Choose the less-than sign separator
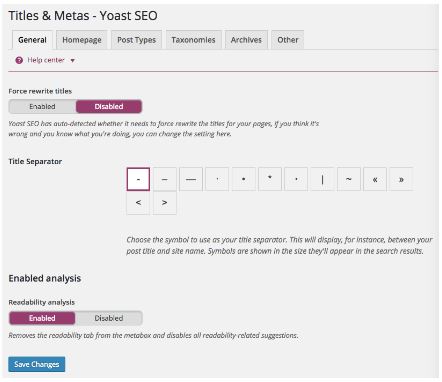Image resolution: width=442 pixels, height=382 pixels. 138,203
